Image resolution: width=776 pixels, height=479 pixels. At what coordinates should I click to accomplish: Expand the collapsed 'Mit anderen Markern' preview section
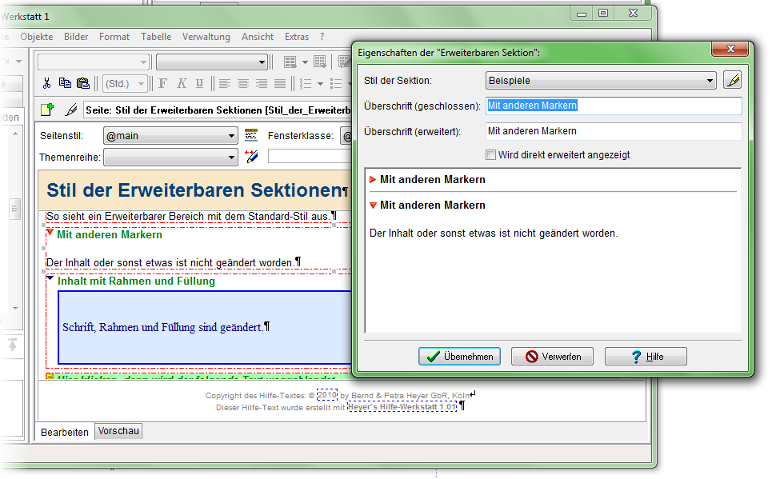coord(373,180)
